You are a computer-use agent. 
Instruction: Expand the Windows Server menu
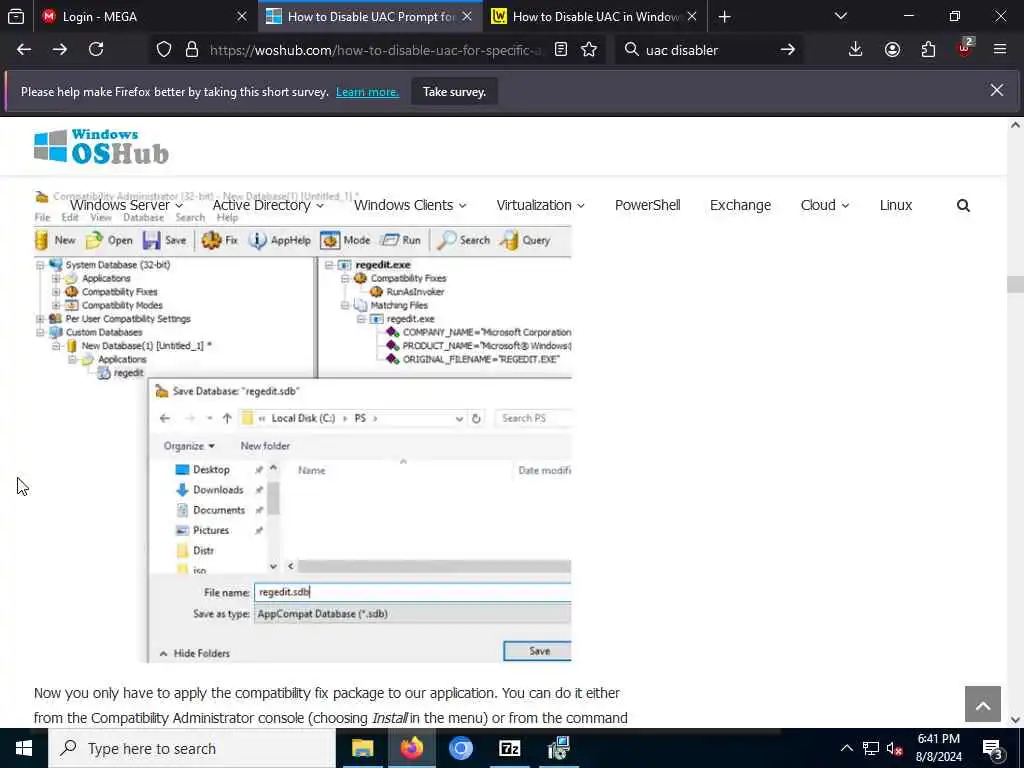[127, 205]
